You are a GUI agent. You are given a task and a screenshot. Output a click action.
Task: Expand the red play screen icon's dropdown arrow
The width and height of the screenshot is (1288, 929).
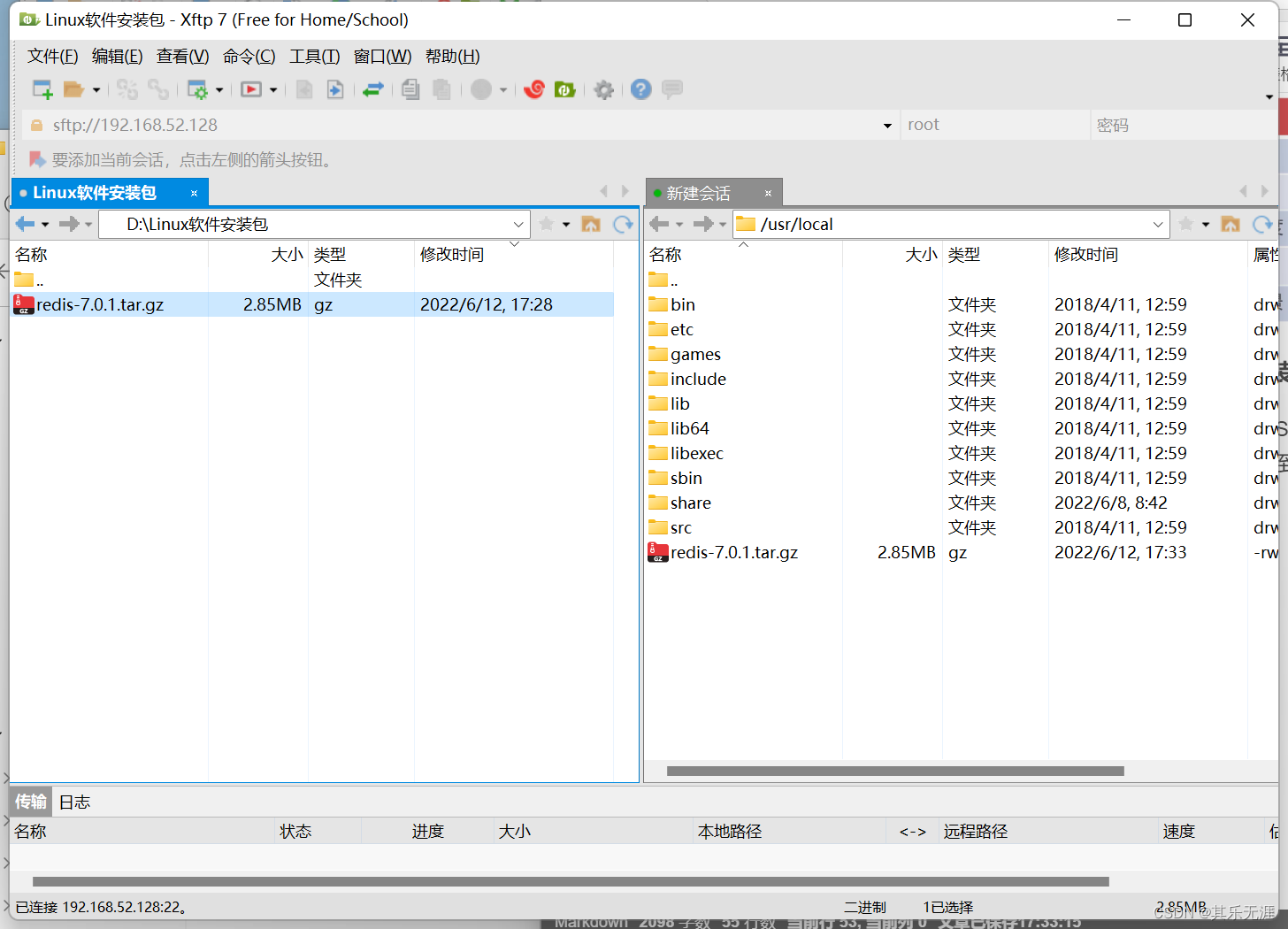pos(273,90)
